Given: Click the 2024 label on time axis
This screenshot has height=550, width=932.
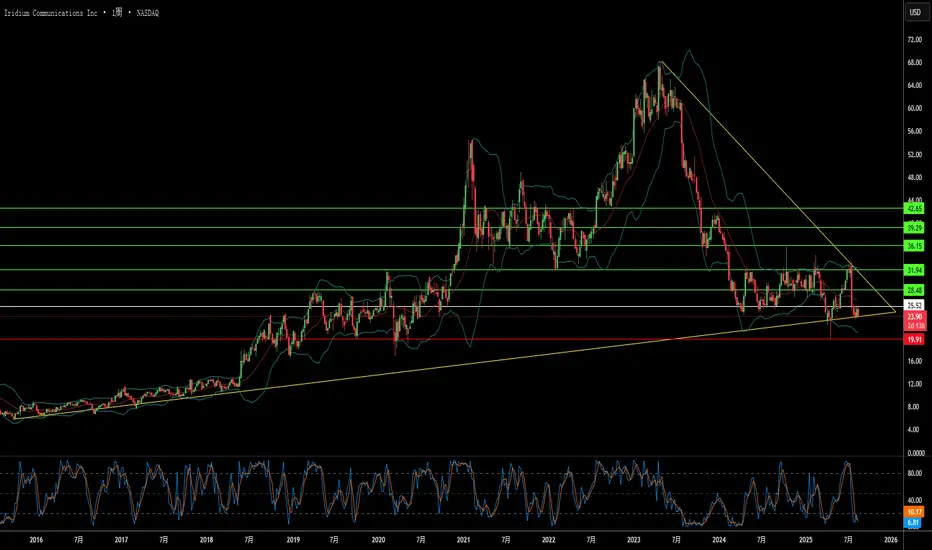Looking at the screenshot, I should [x=719, y=540].
